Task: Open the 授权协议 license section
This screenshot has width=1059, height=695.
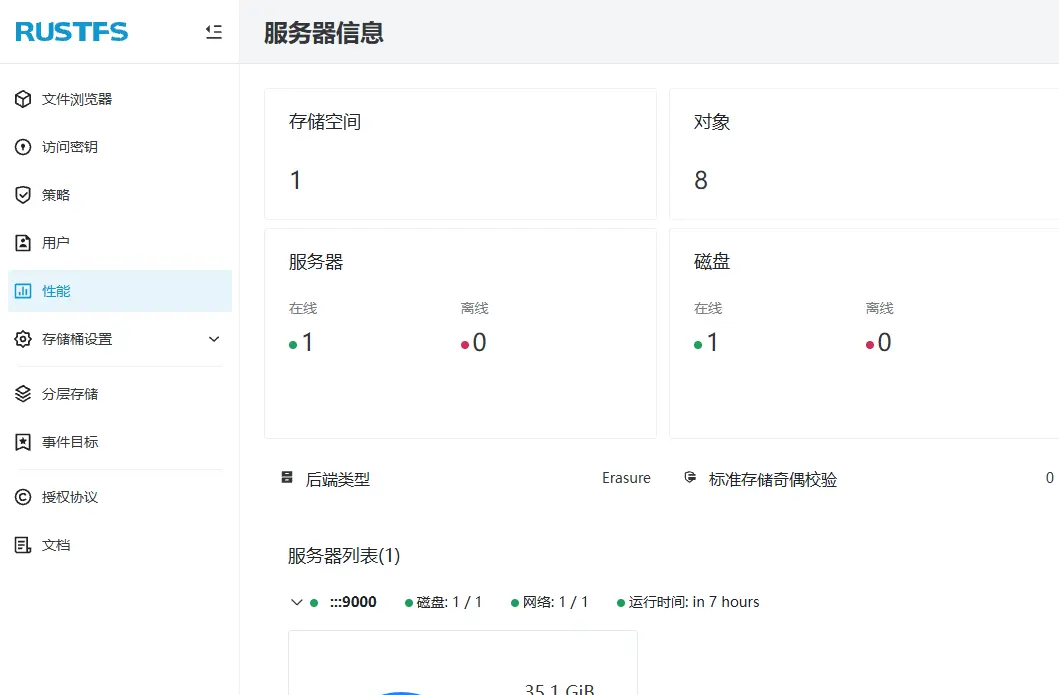Action: point(21,497)
